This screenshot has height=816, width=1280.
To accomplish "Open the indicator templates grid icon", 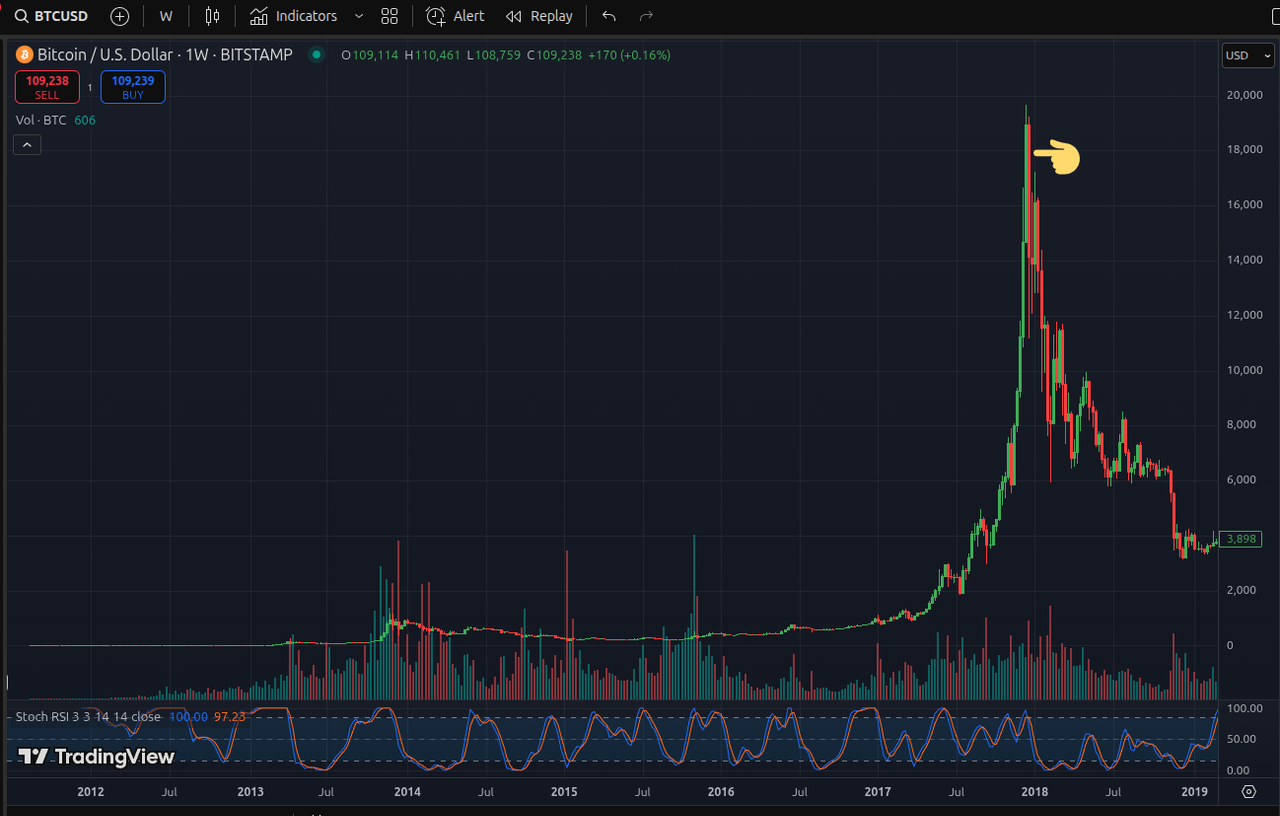I will 390,16.
